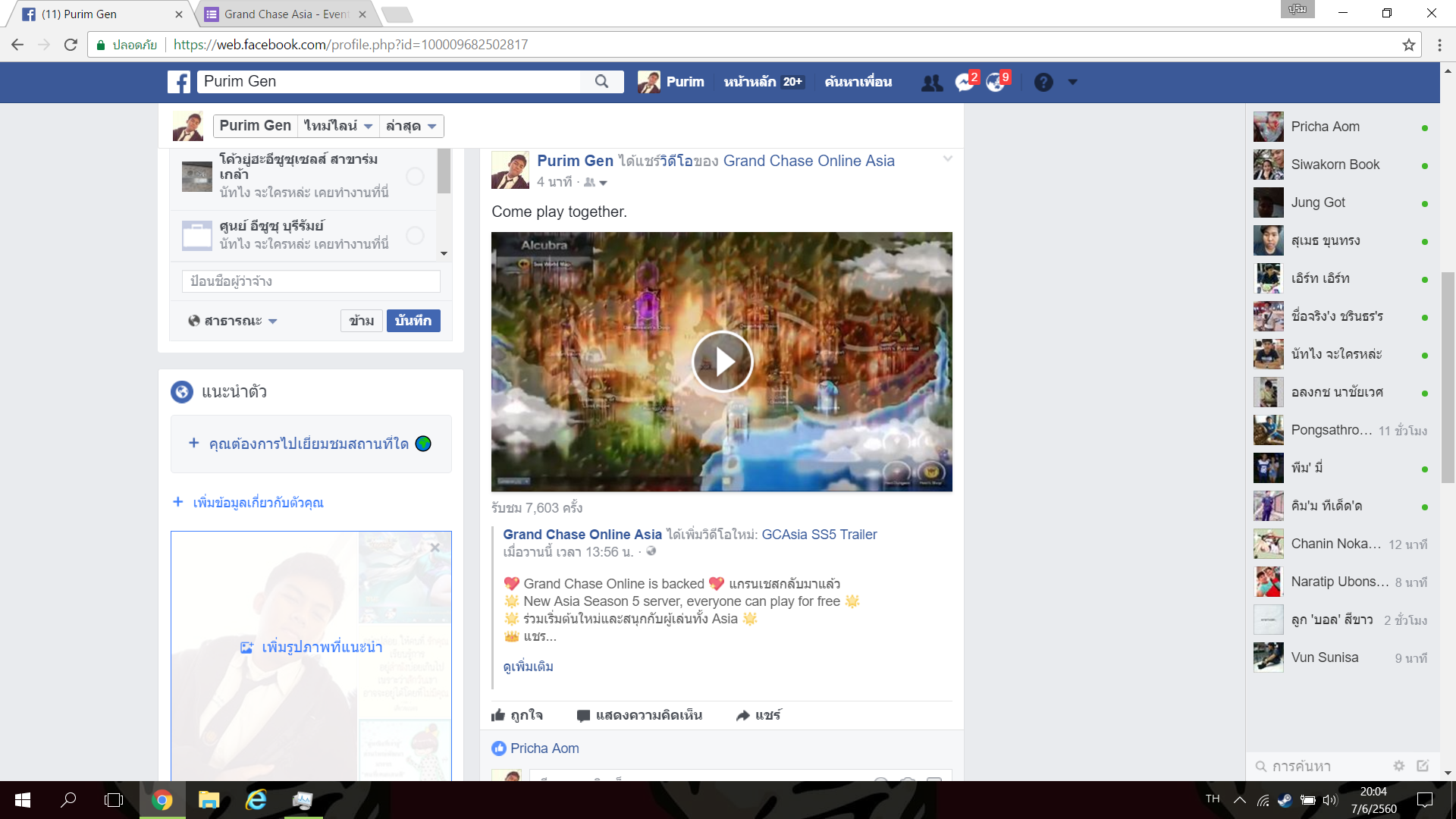Click the employer name input field
This screenshot has width=1456, height=819.
pos(311,281)
